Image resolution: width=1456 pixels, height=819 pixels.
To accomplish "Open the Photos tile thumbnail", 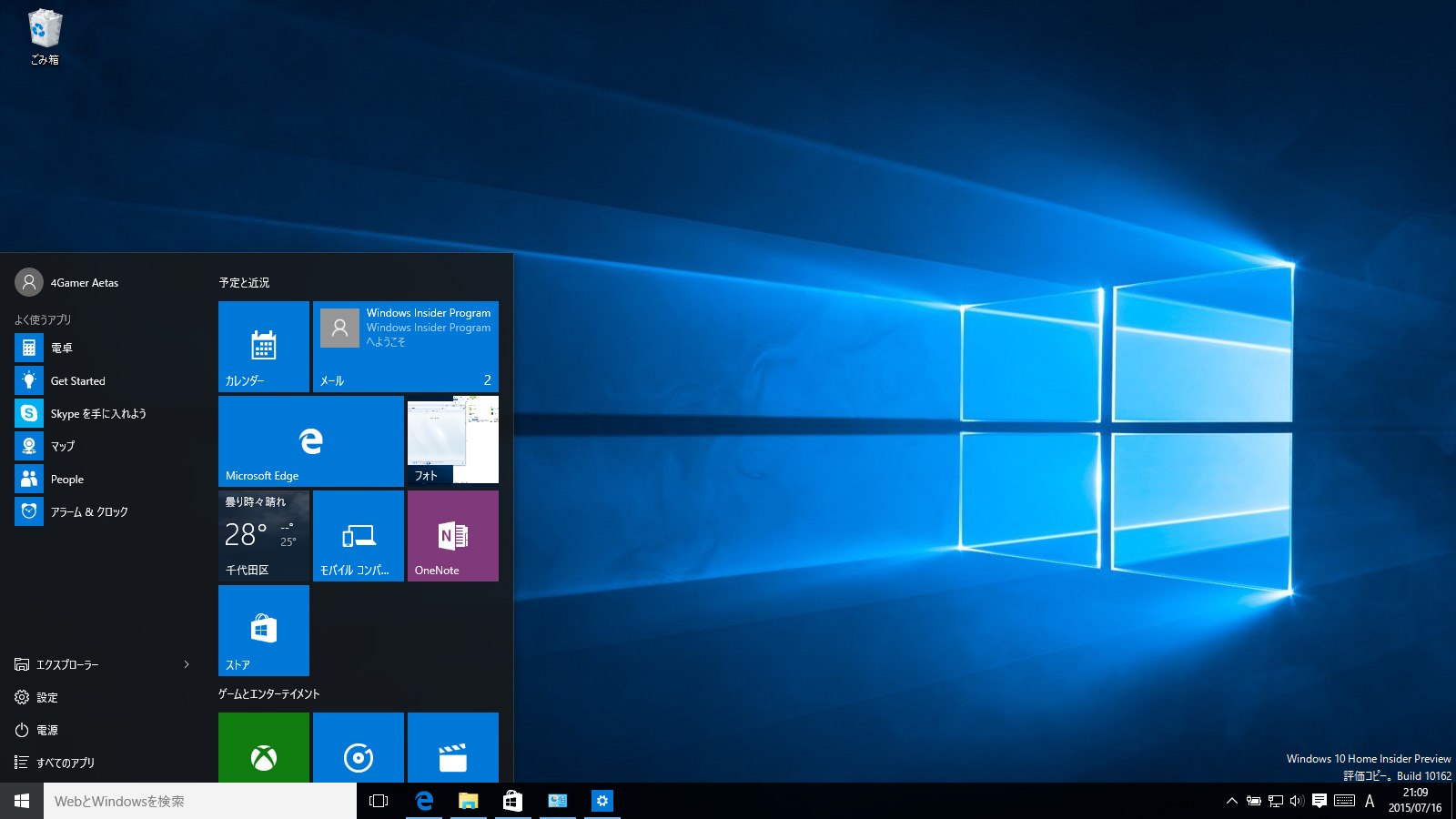I will point(452,441).
